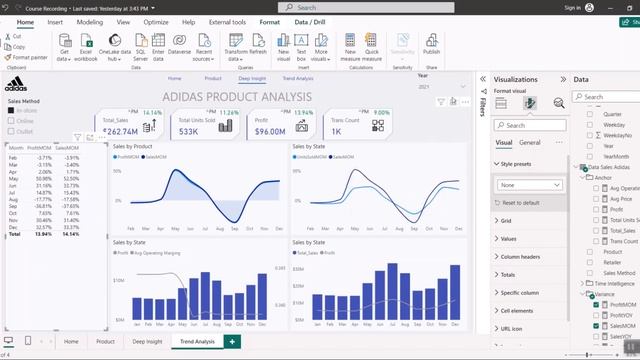Open the Year slicer dropdown
Screen dimensions: 640x360
point(463,87)
